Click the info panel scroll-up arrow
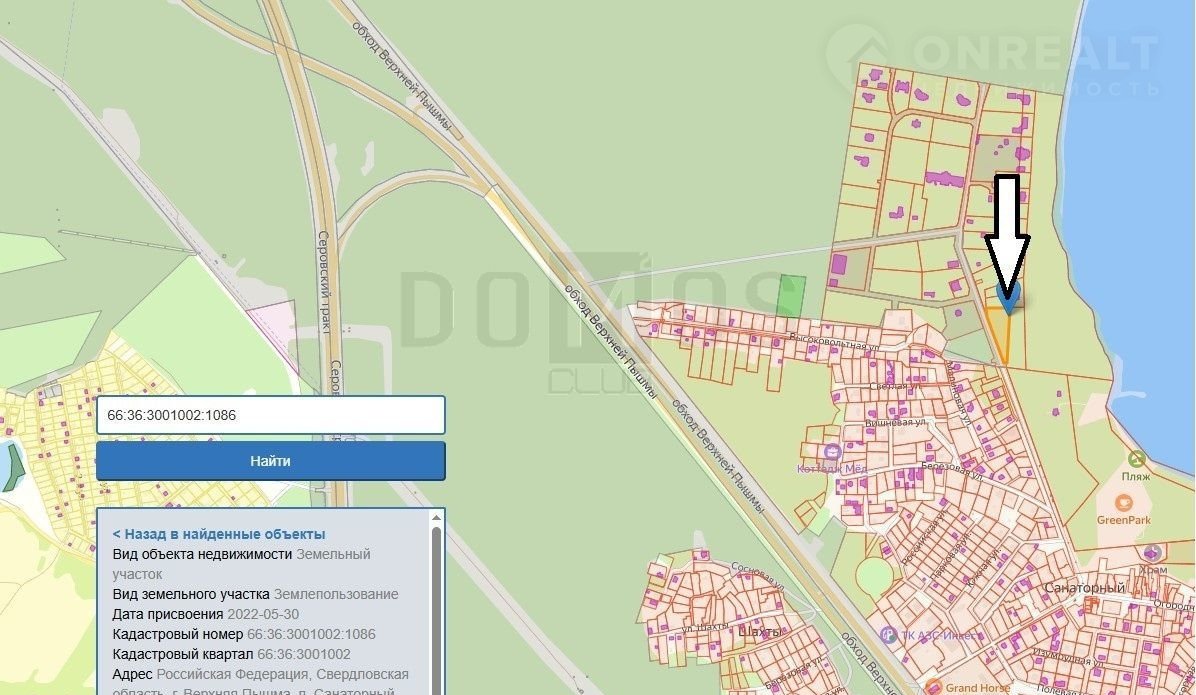Image resolution: width=1196 pixels, height=695 pixels. (x=436, y=518)
